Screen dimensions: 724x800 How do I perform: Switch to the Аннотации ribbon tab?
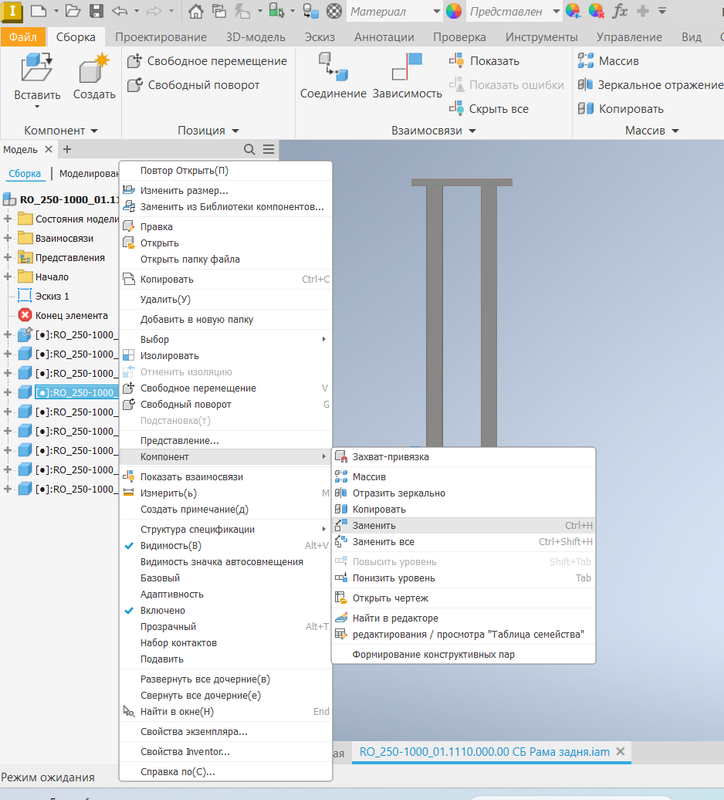pos(384,37)
